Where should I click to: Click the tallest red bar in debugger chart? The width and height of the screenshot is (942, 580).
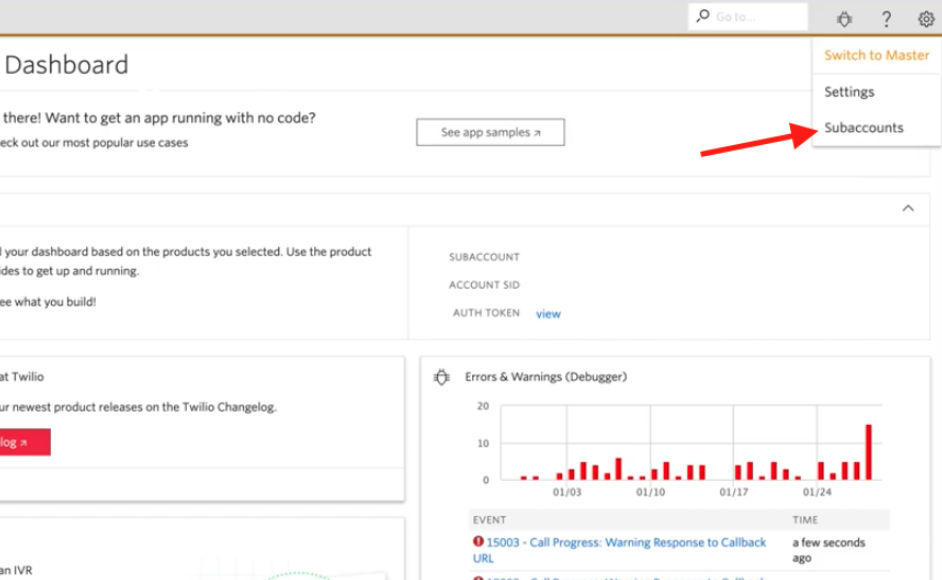[x=868, y=452]
